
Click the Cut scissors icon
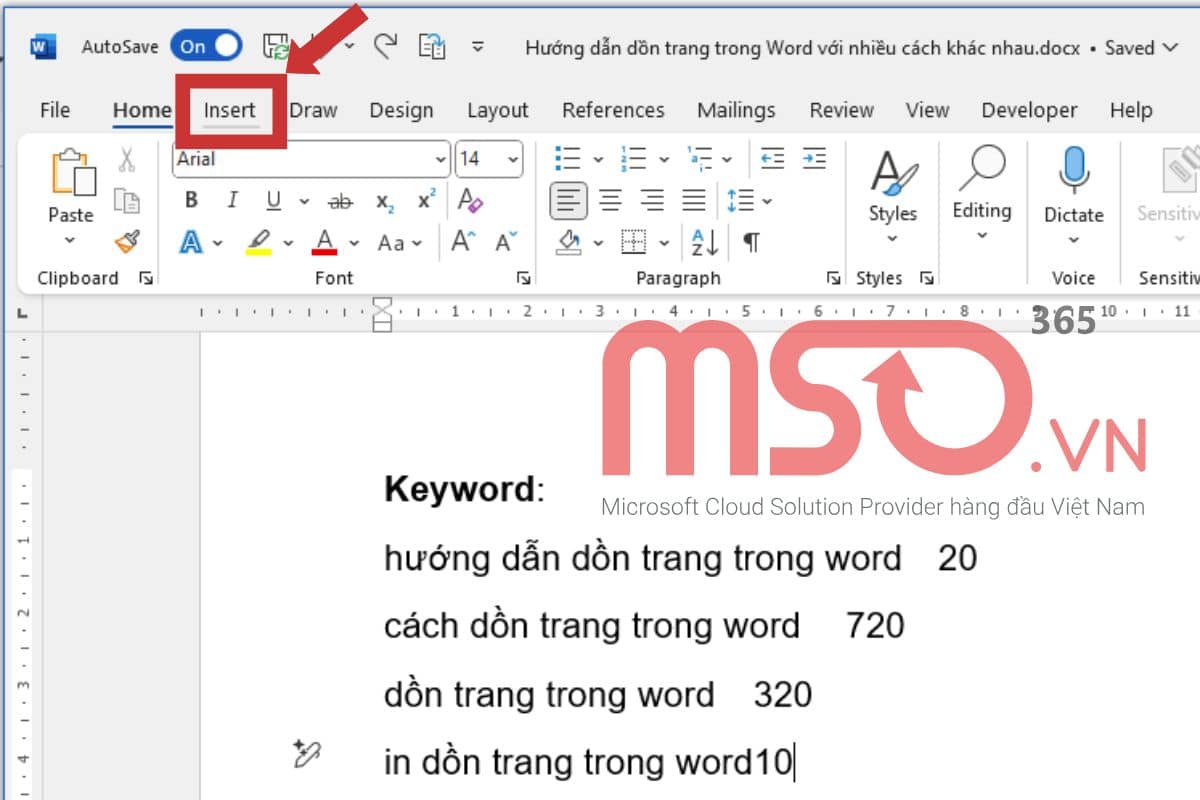coord(127,159)
